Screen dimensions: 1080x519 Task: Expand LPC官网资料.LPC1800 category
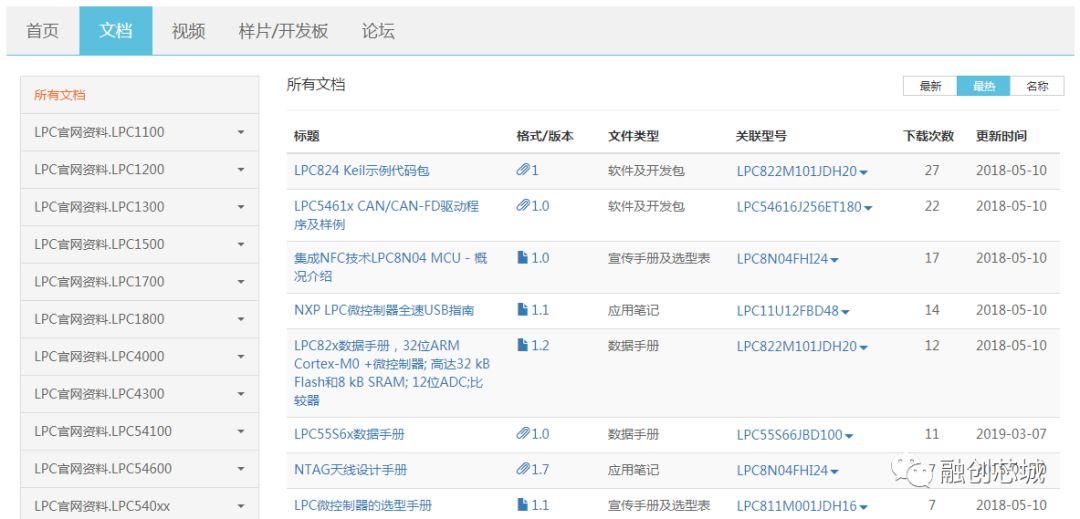(x=140, y=319)
